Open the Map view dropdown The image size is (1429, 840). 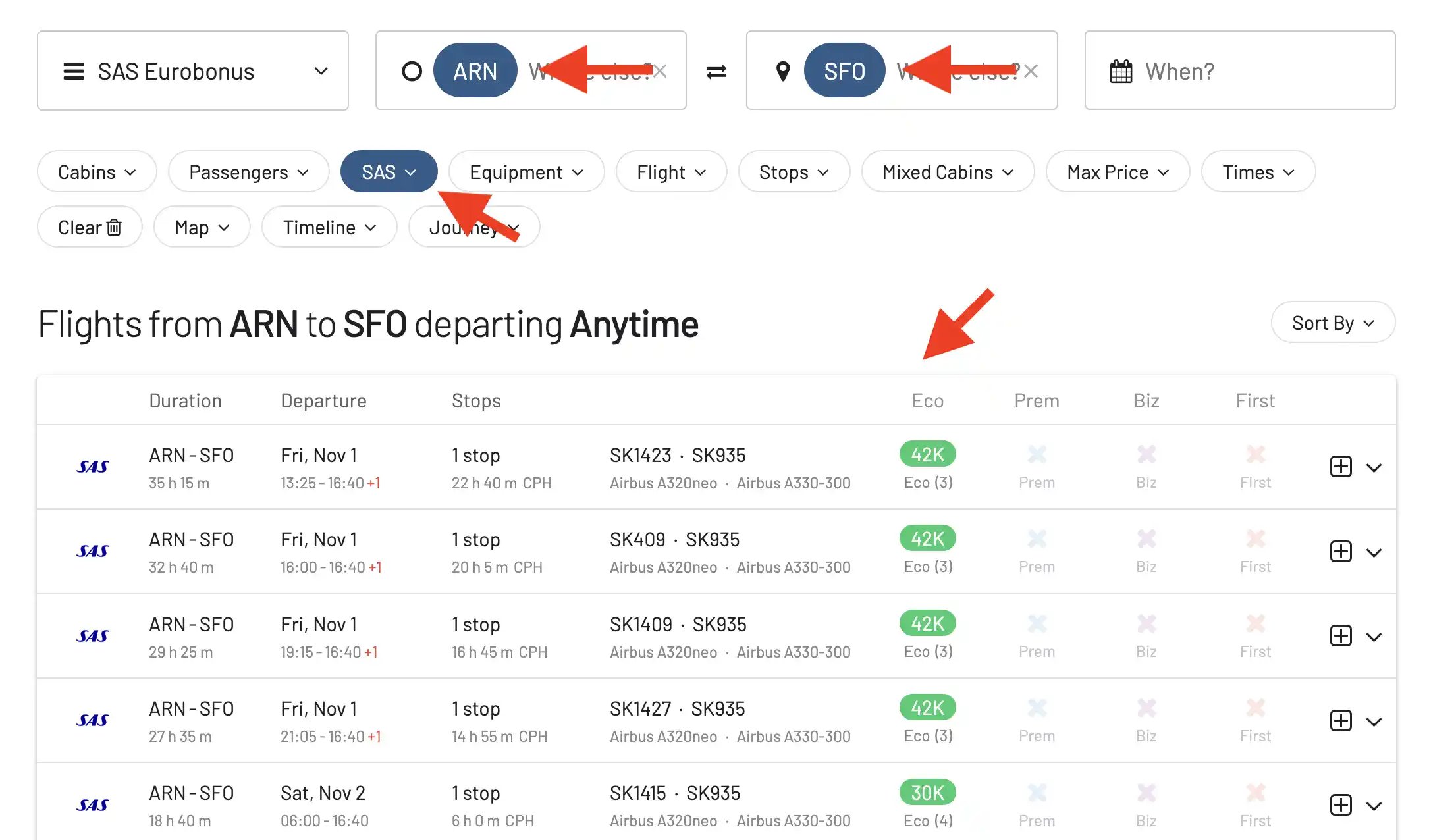[202, 227]
